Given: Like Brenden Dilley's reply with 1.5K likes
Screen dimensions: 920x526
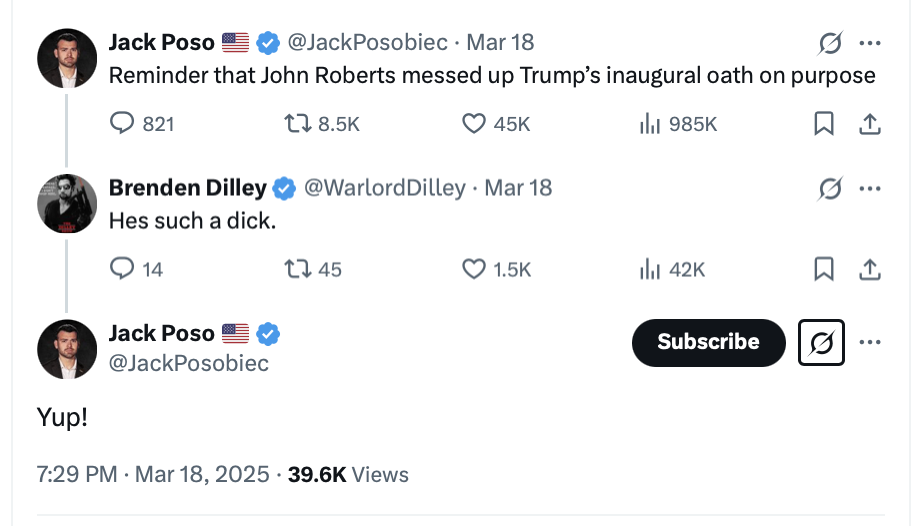Looking at the screenshot, I should click(473, 269).
